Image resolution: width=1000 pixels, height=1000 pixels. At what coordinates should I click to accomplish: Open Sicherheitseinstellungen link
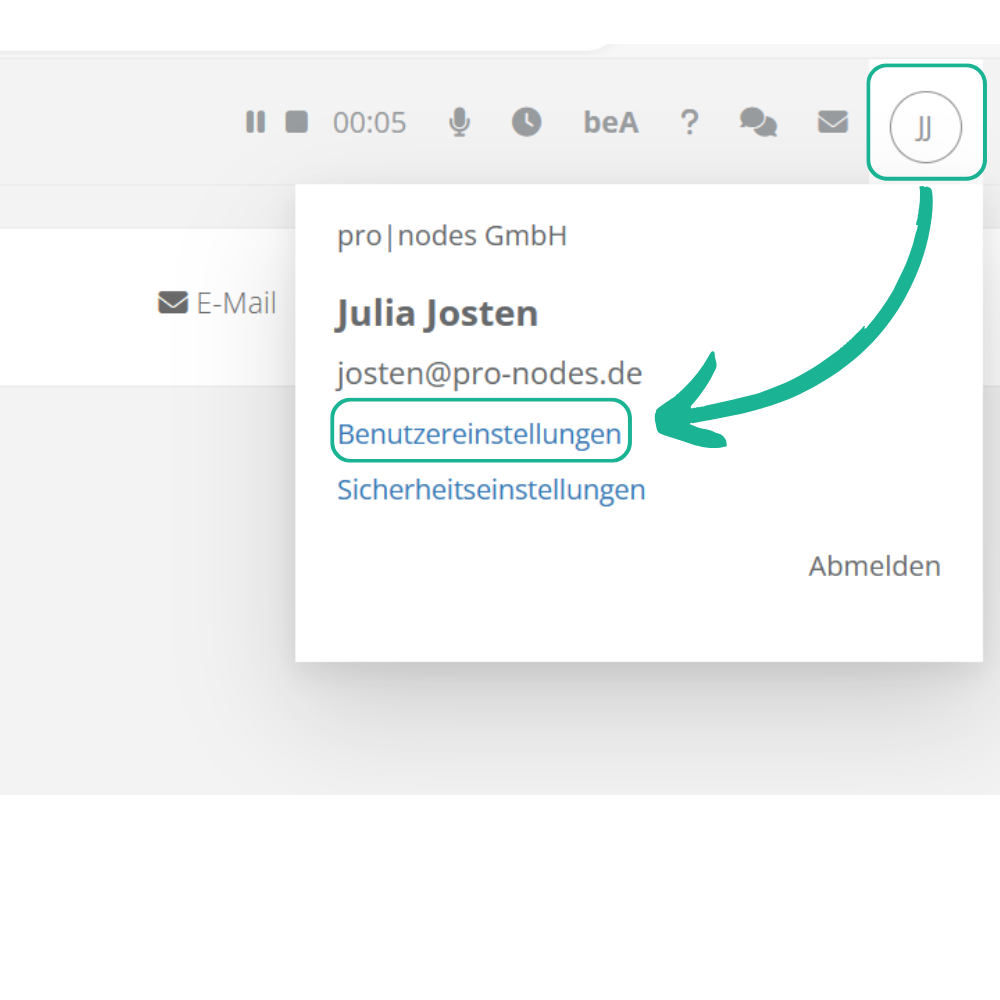point(491,490)
